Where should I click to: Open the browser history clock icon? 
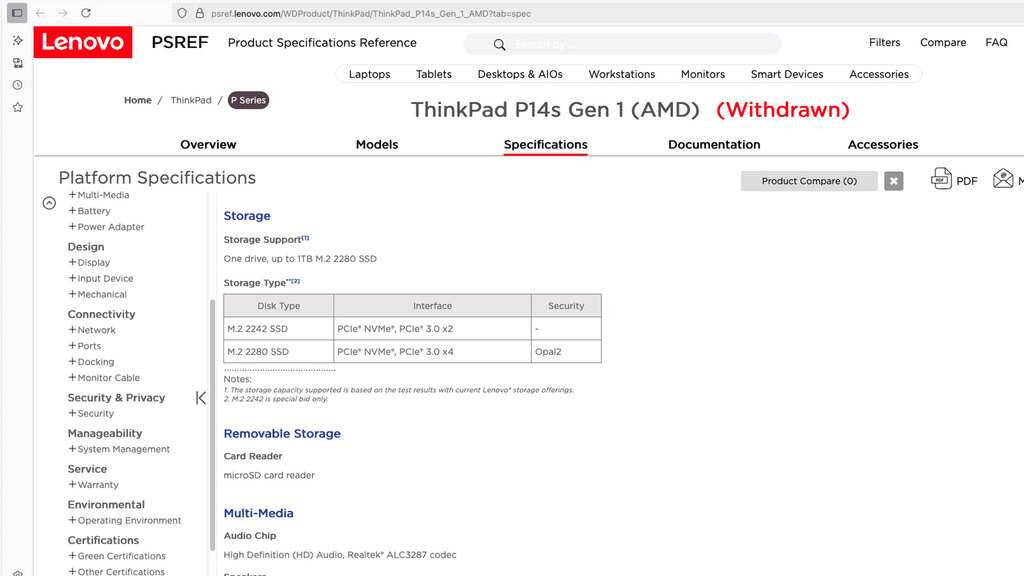pyautogui.click(x=18, y=85)
